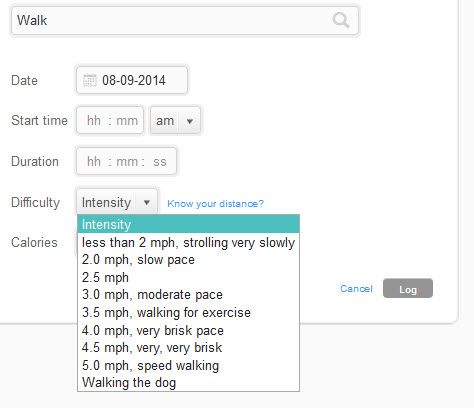Click the Start time hh:mm field
This screenshot has width=474, height=408.
click(110, 120)
